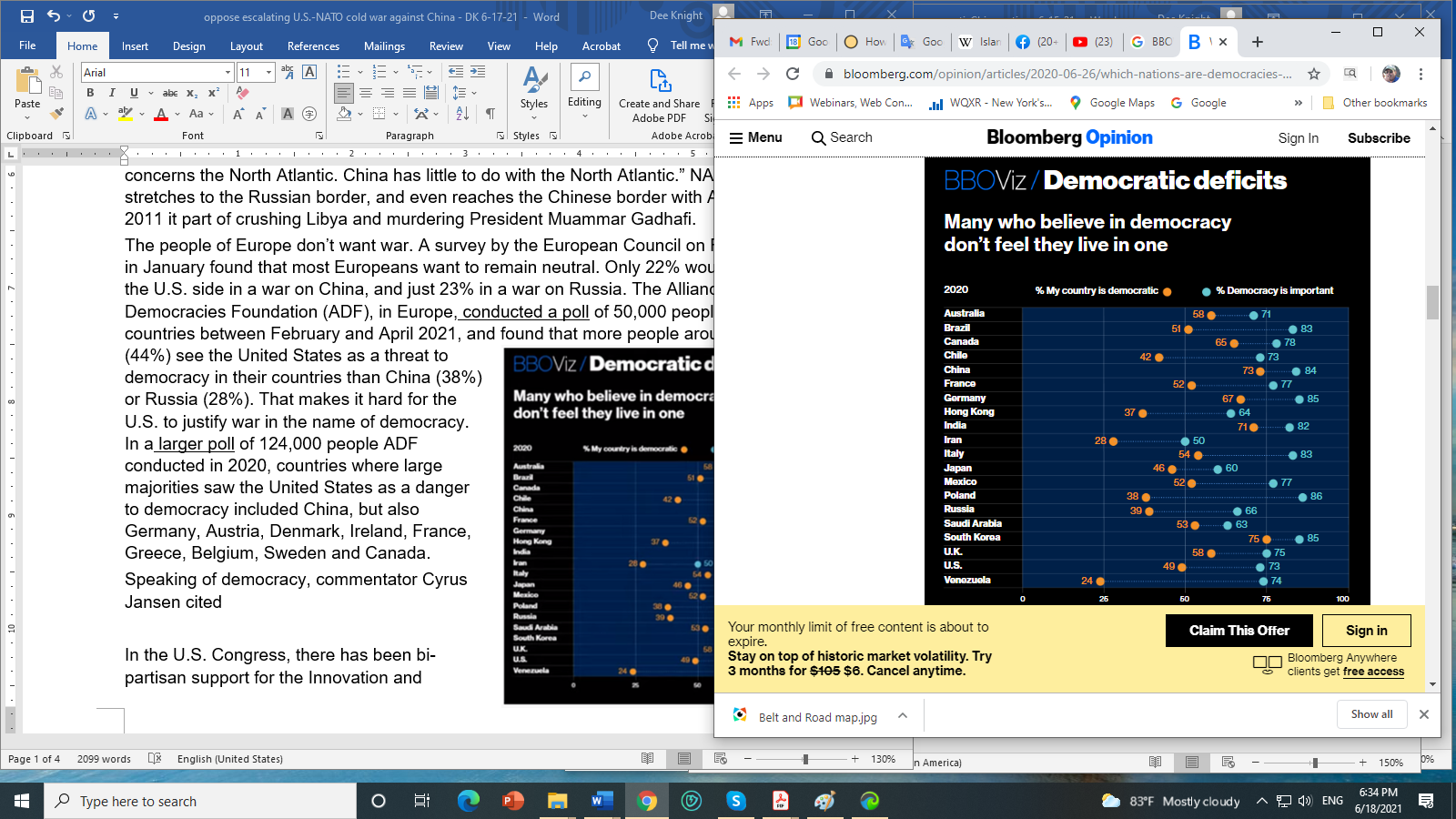Click the Cut scissors icon in Word
This screenshot has height=819, width=1456.
(x=56, y=72)
